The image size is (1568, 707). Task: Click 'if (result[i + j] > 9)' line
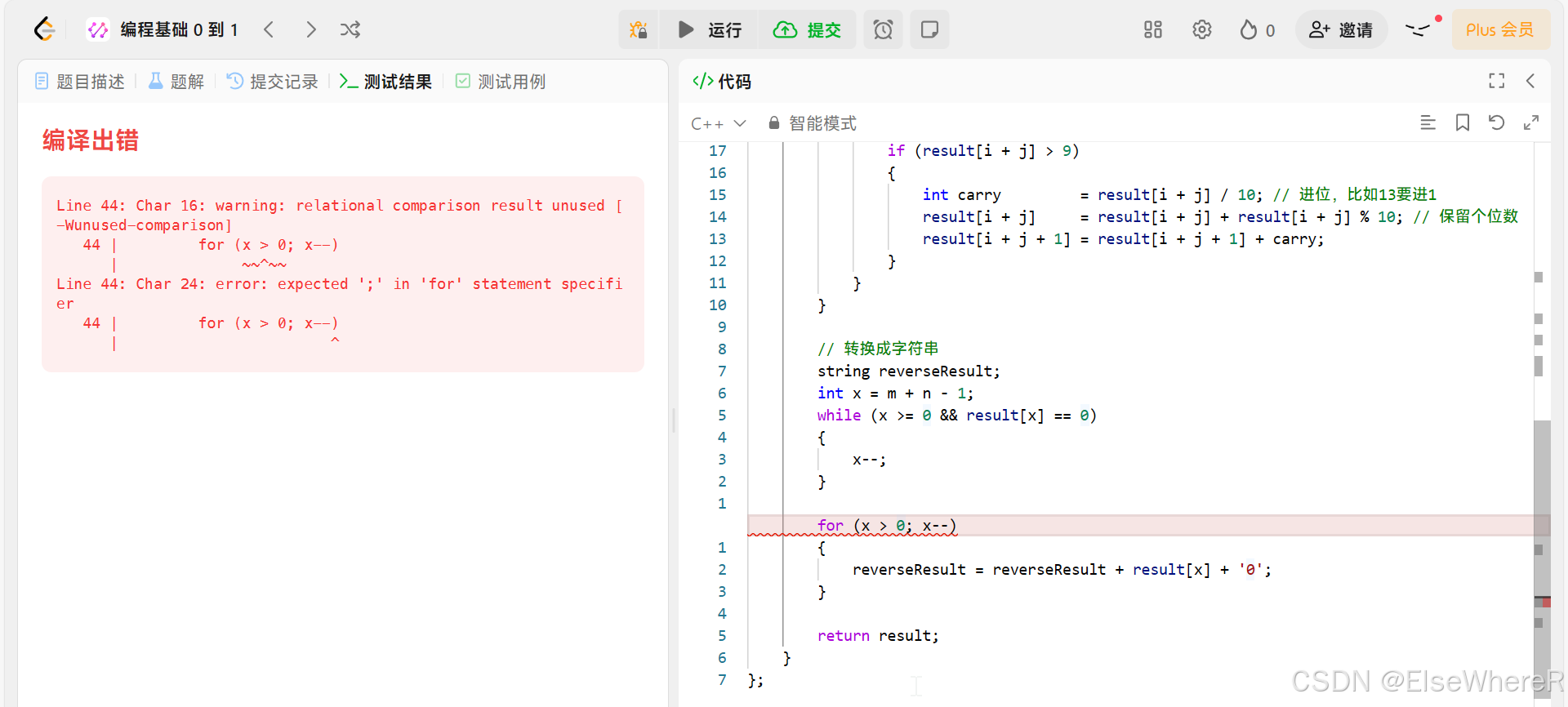point(982,151)
